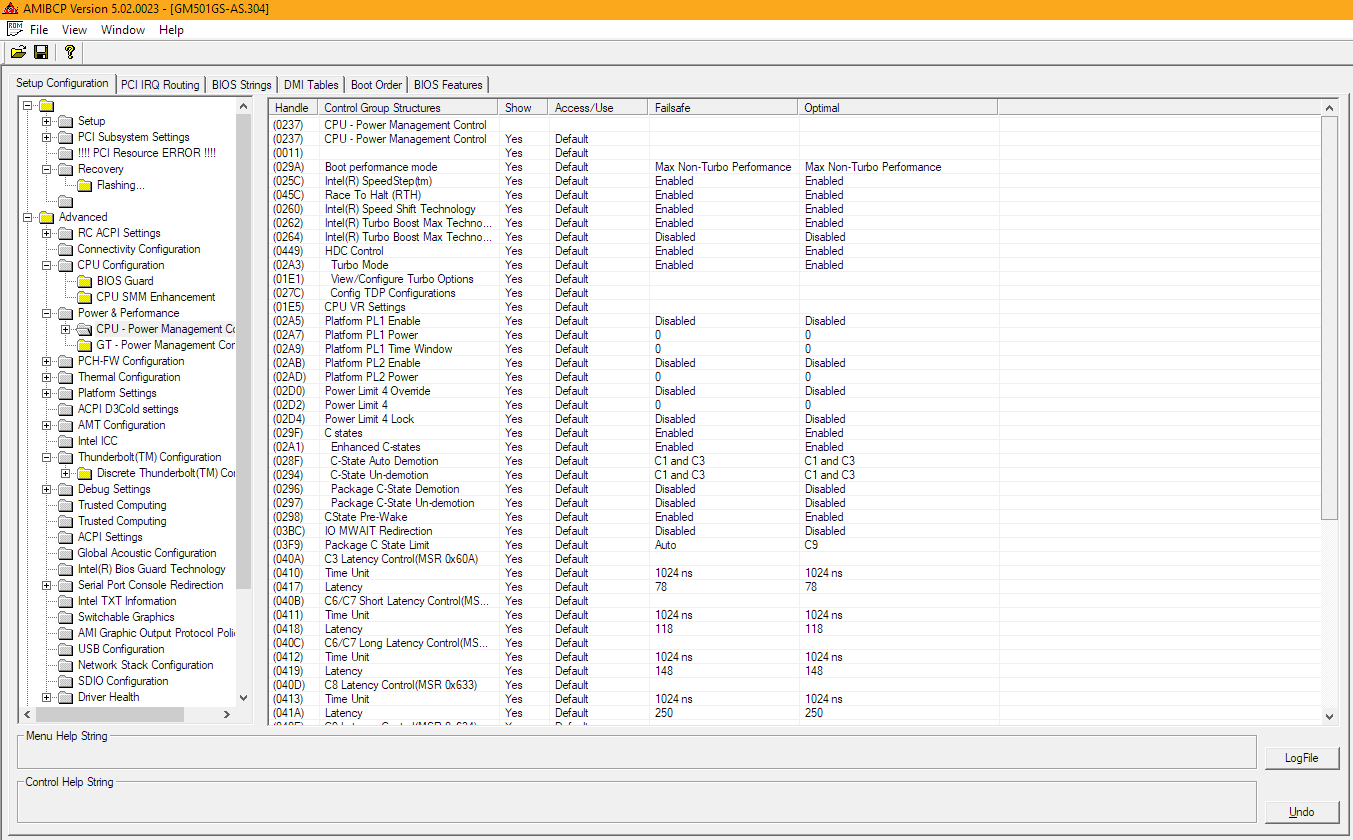The image size is (1353, 840).
Task: Expand the Serial Port Console Redirection node
Action: (46, 585)
